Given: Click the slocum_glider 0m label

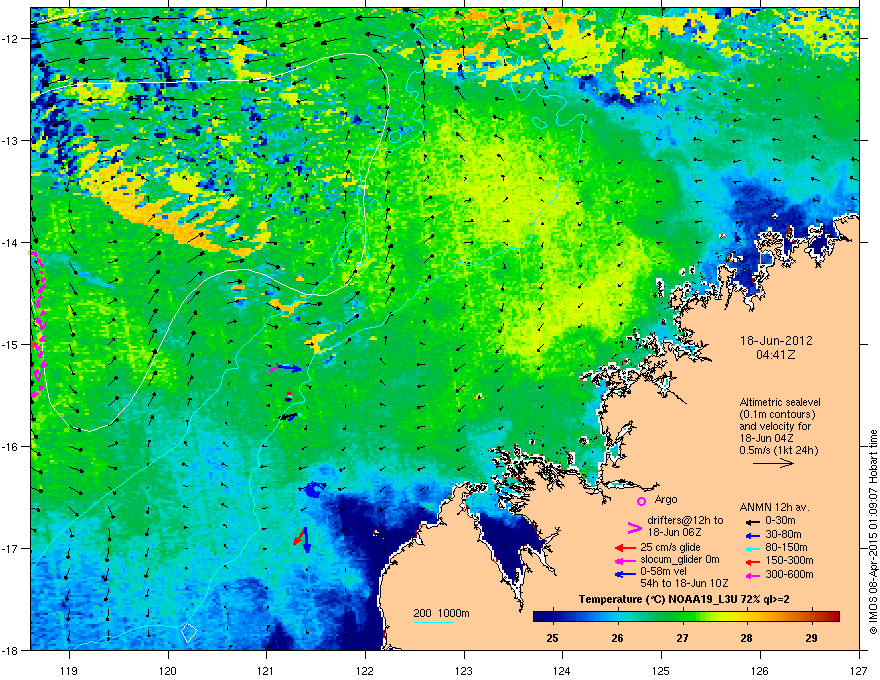Looking at the screenshot, I should coord(680,560).
